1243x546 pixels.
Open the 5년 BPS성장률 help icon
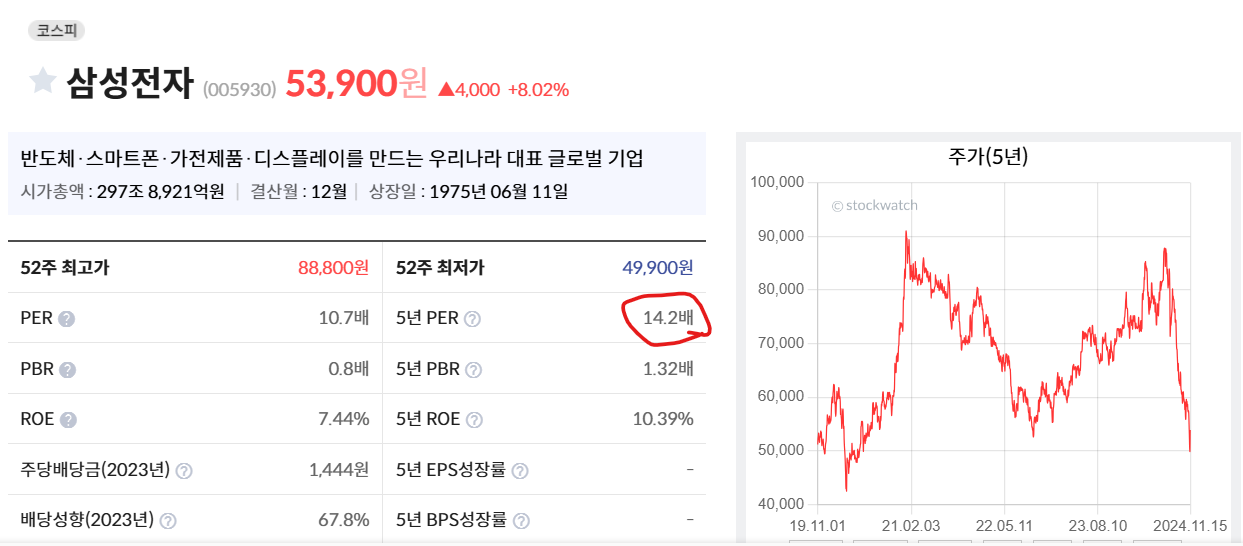point(520,521)
